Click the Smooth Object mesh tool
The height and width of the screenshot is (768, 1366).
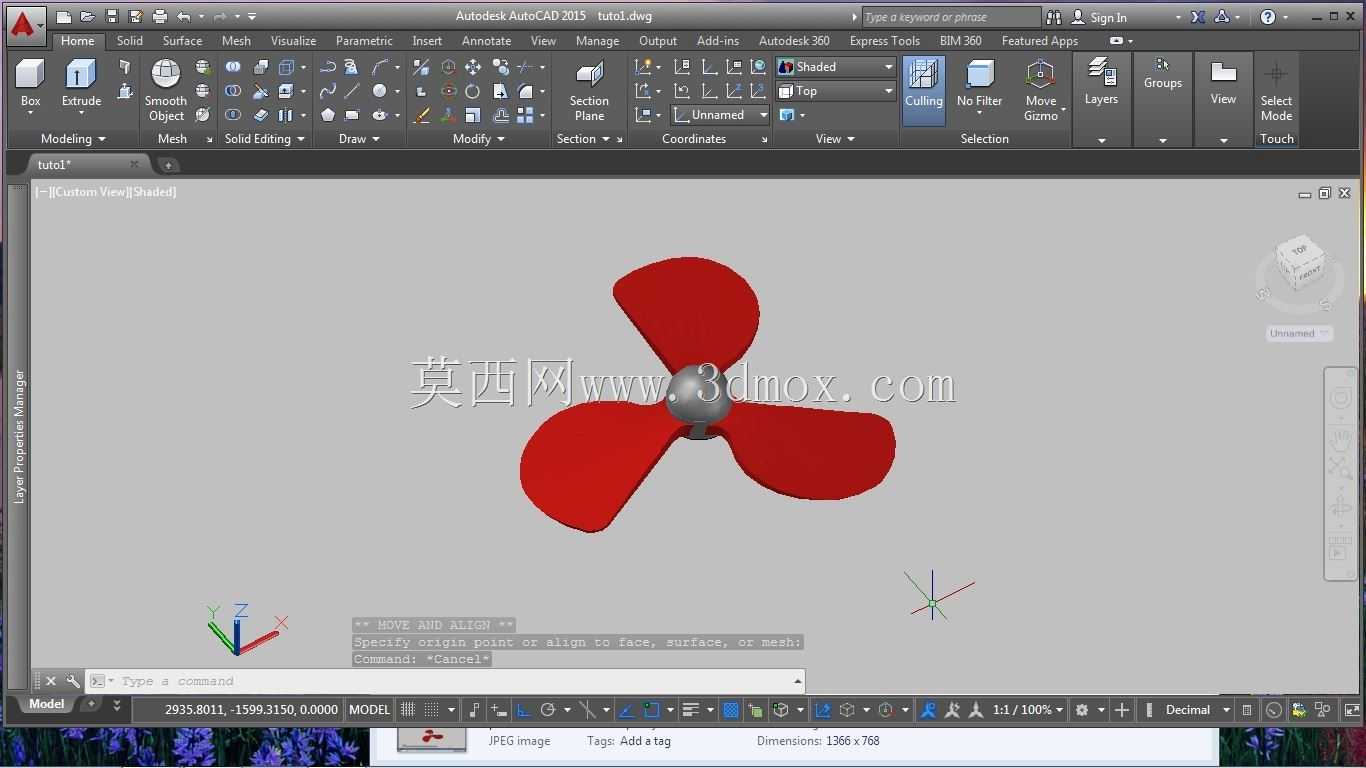pyautogui.click(x=165, y=90)
